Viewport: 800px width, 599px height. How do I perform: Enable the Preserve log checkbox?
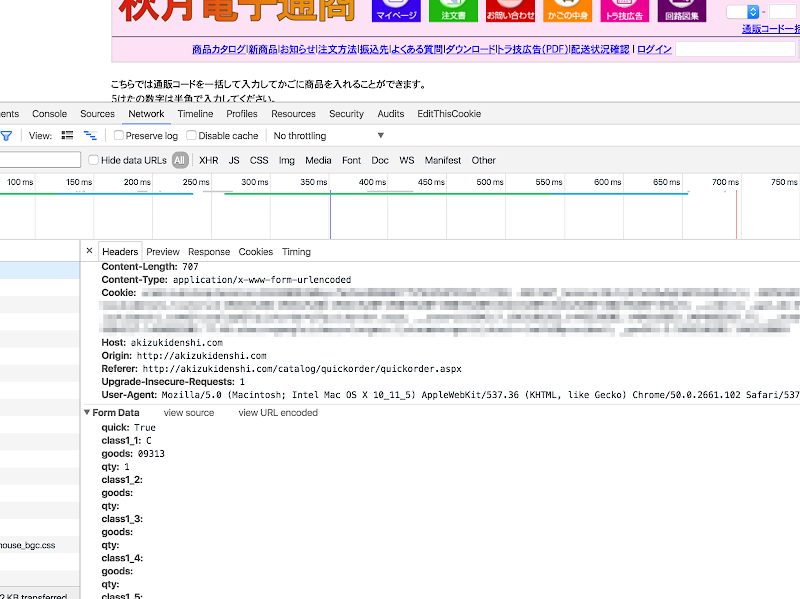(x=119, y=135)
